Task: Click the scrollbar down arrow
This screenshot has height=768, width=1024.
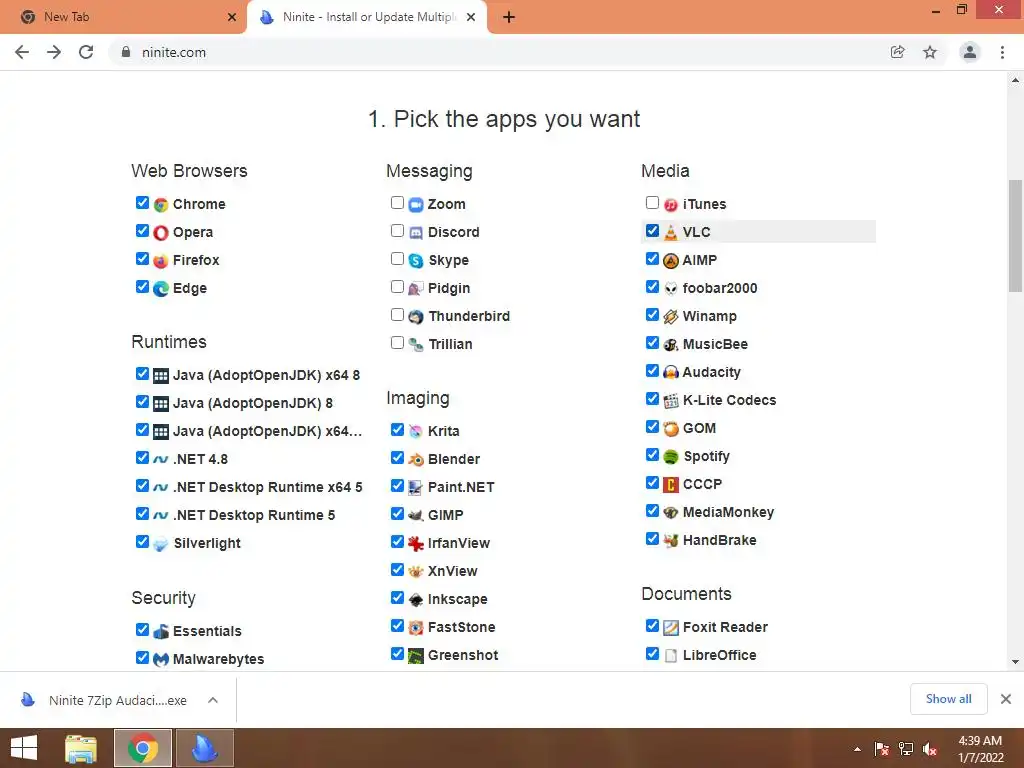Action: pyautogui.click(x=1015, y=662)
